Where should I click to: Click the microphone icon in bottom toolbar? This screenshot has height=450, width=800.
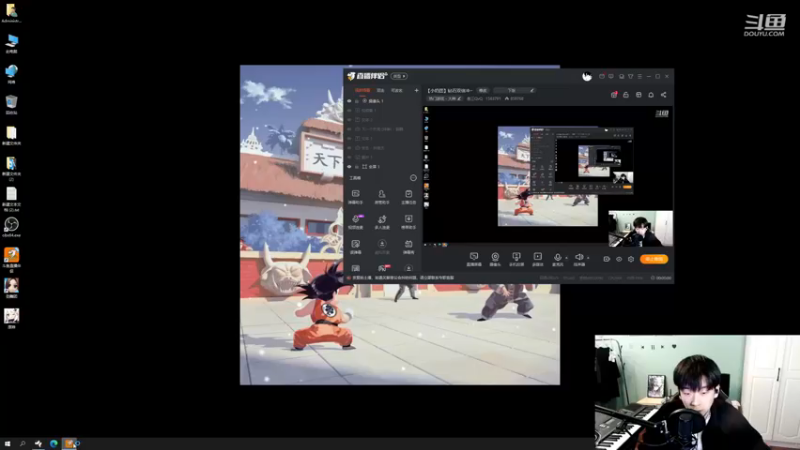558,259
